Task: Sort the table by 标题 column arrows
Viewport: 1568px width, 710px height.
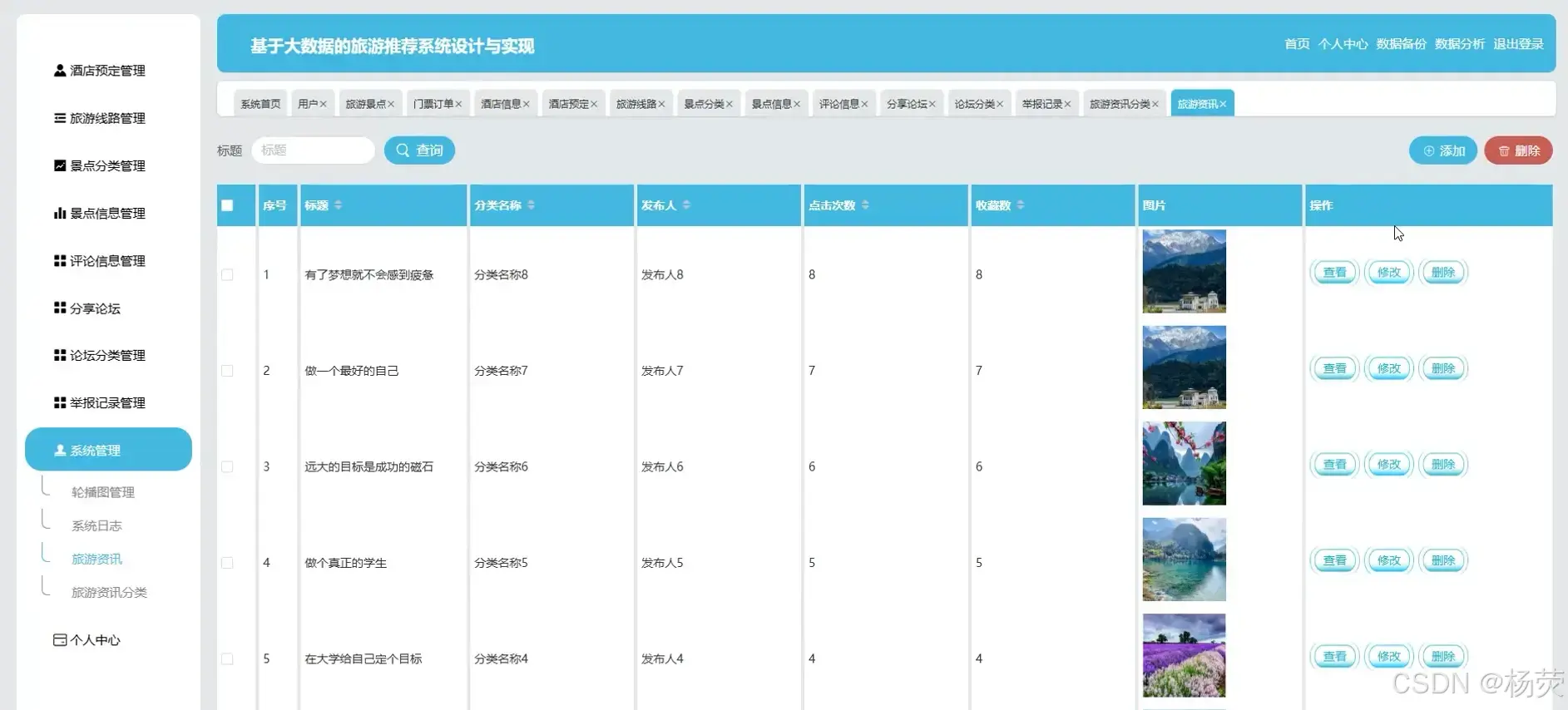Action: [x=338, y=205]
